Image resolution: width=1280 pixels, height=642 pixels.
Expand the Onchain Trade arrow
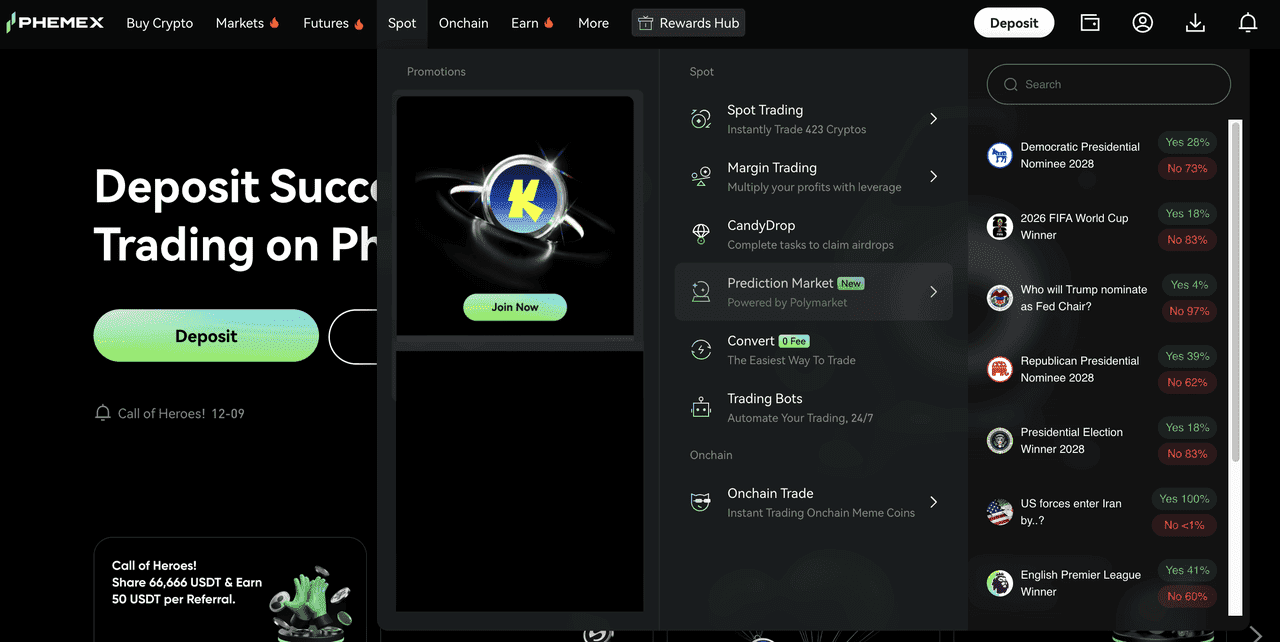point(933,502)
